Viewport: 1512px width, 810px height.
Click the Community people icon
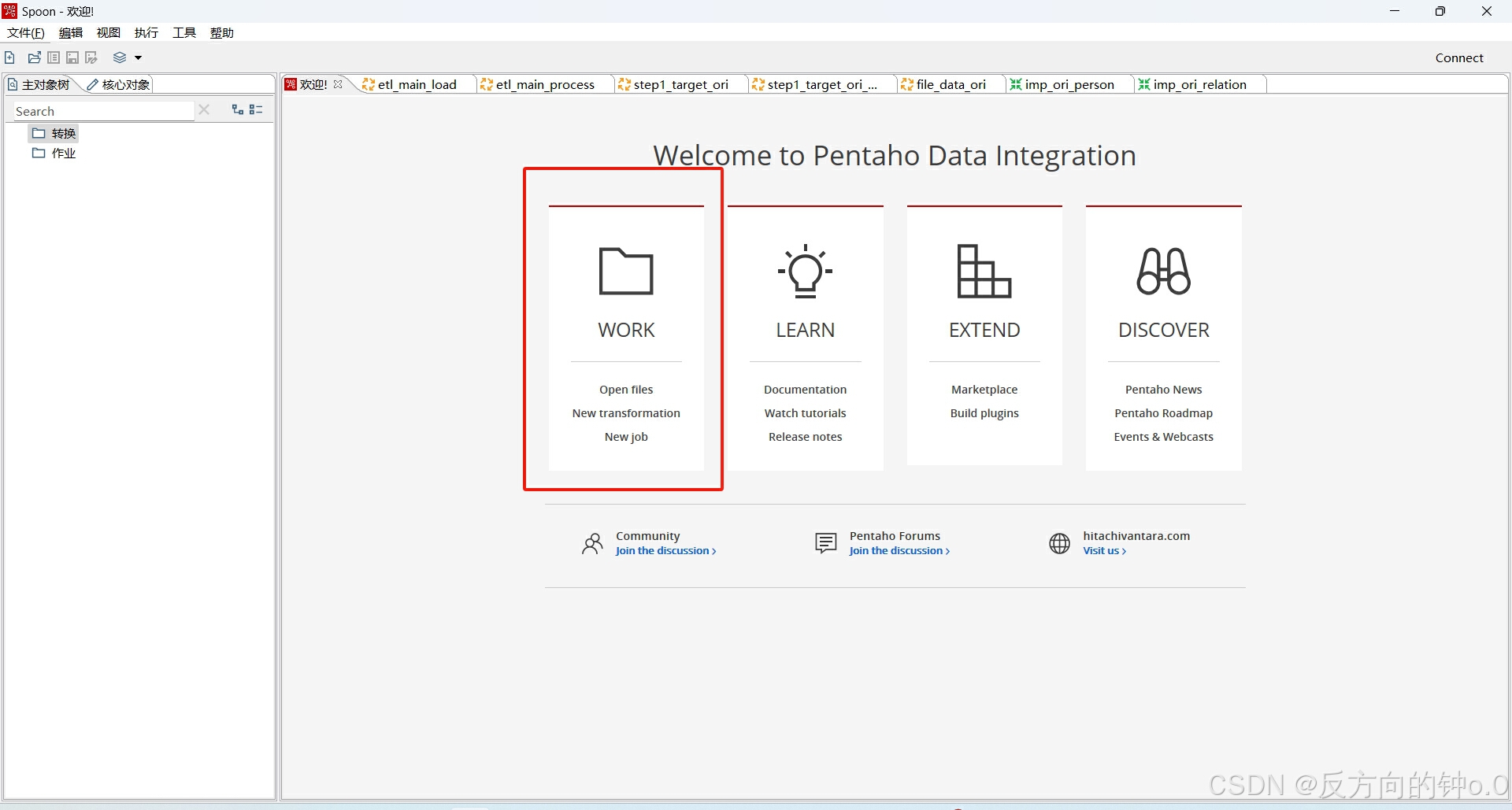(593, 543)
